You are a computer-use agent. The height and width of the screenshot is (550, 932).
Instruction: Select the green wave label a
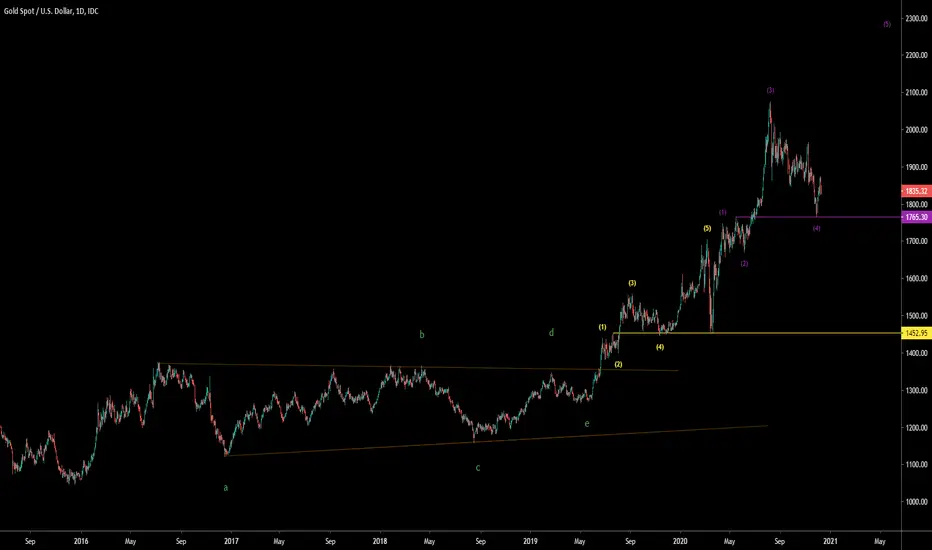tap(225, 488)
